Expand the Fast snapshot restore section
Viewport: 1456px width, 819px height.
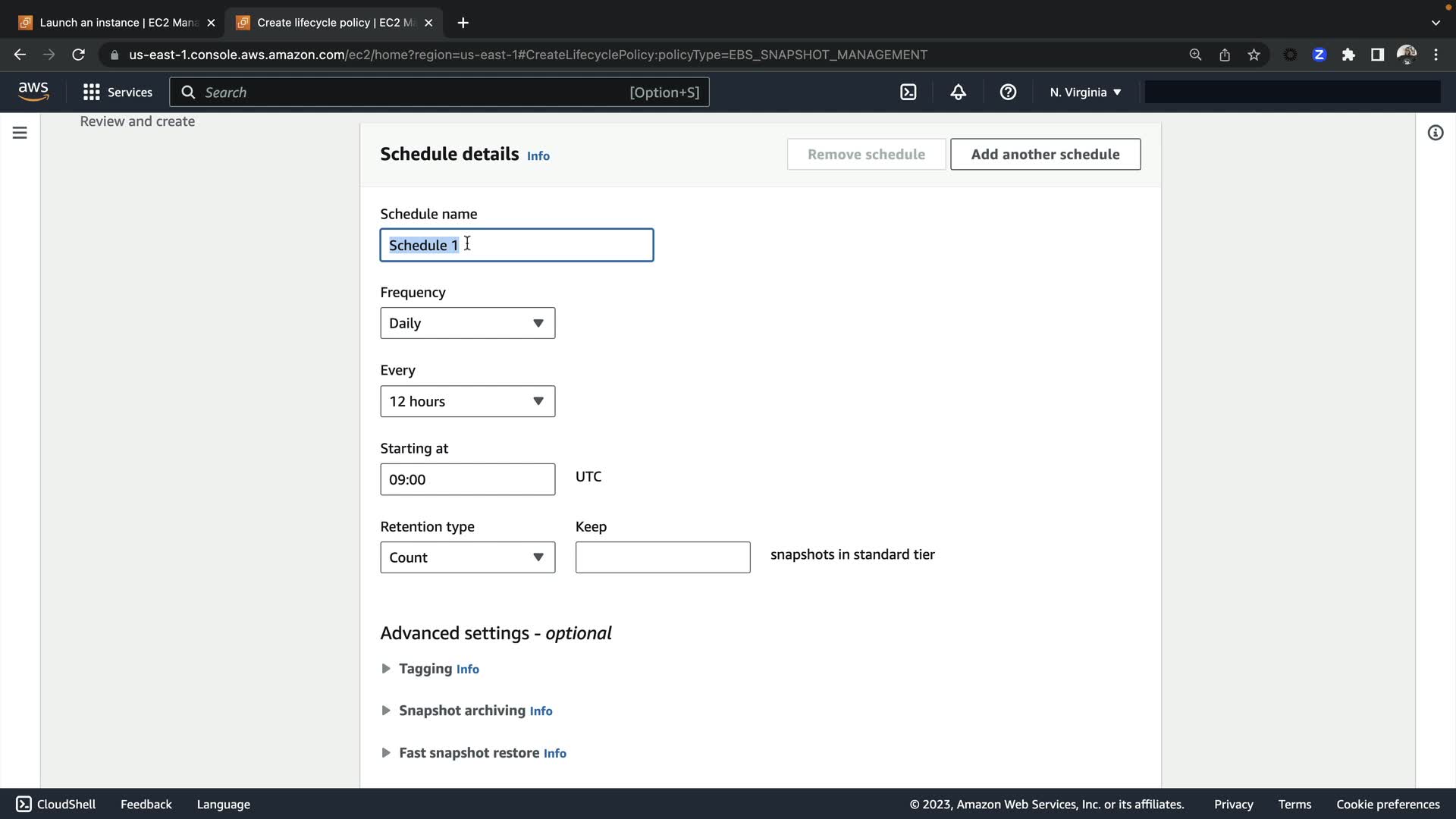[468, 753]
